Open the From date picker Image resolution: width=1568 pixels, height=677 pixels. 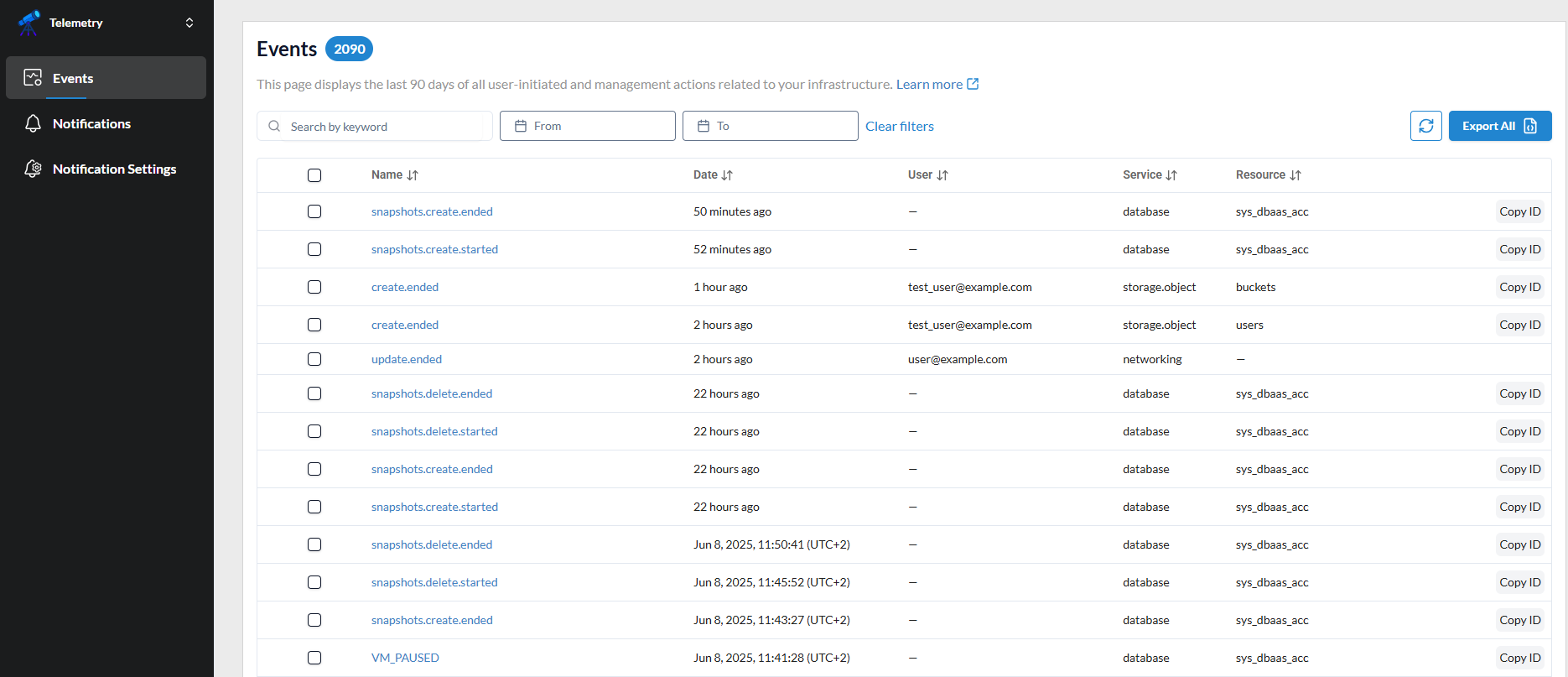click(587, 126)
